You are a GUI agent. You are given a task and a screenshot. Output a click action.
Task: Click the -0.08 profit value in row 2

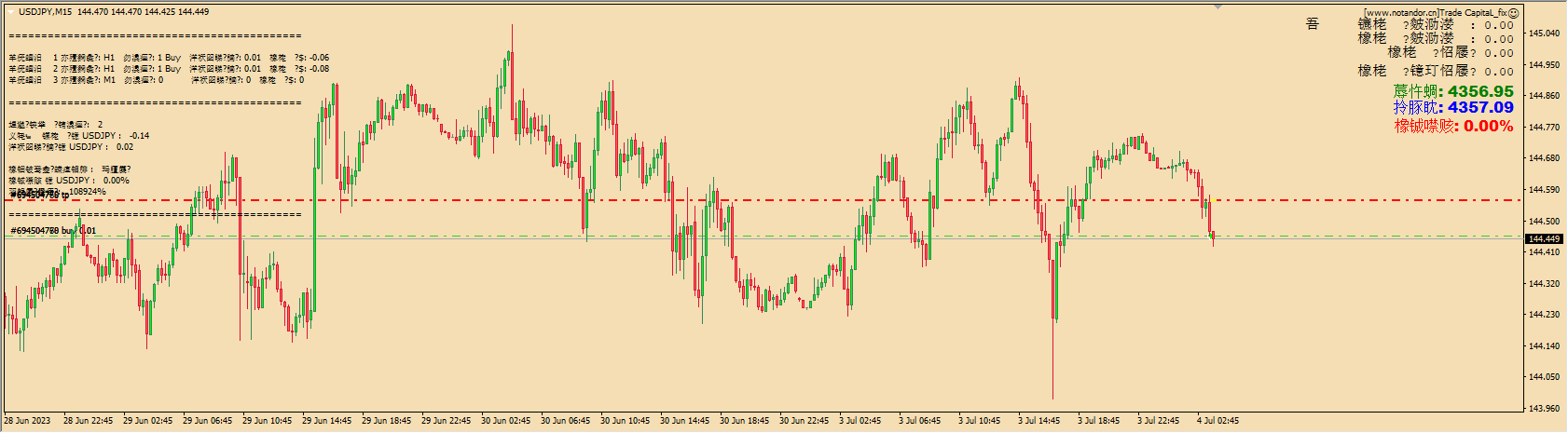pos(319,69)
